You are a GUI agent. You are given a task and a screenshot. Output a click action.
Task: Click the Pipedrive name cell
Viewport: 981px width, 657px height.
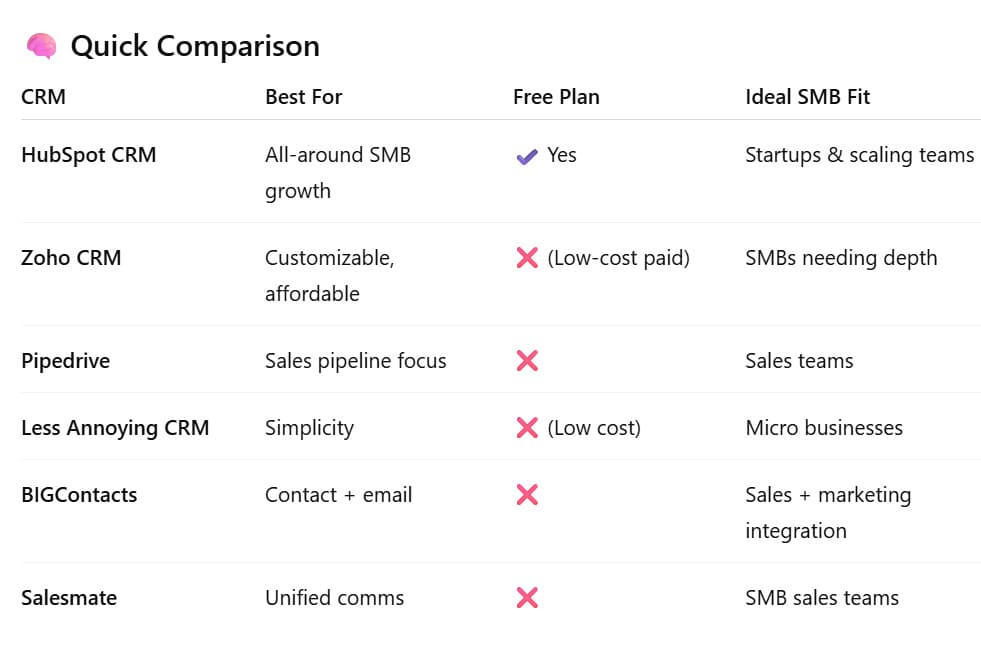pyautogui.click(x=65, y=361)
